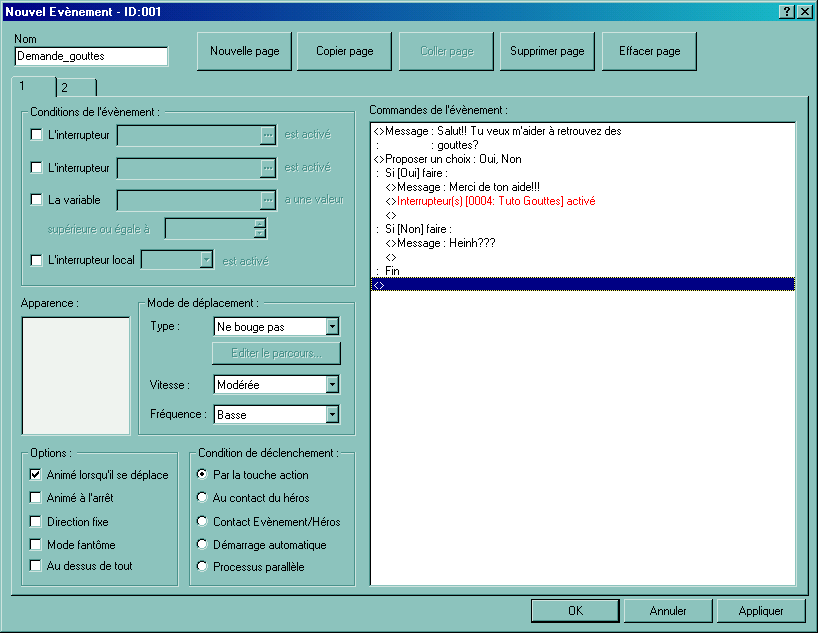Select Au contact du héros trigger
Screen dimensions: 818x633
(203, 498)
